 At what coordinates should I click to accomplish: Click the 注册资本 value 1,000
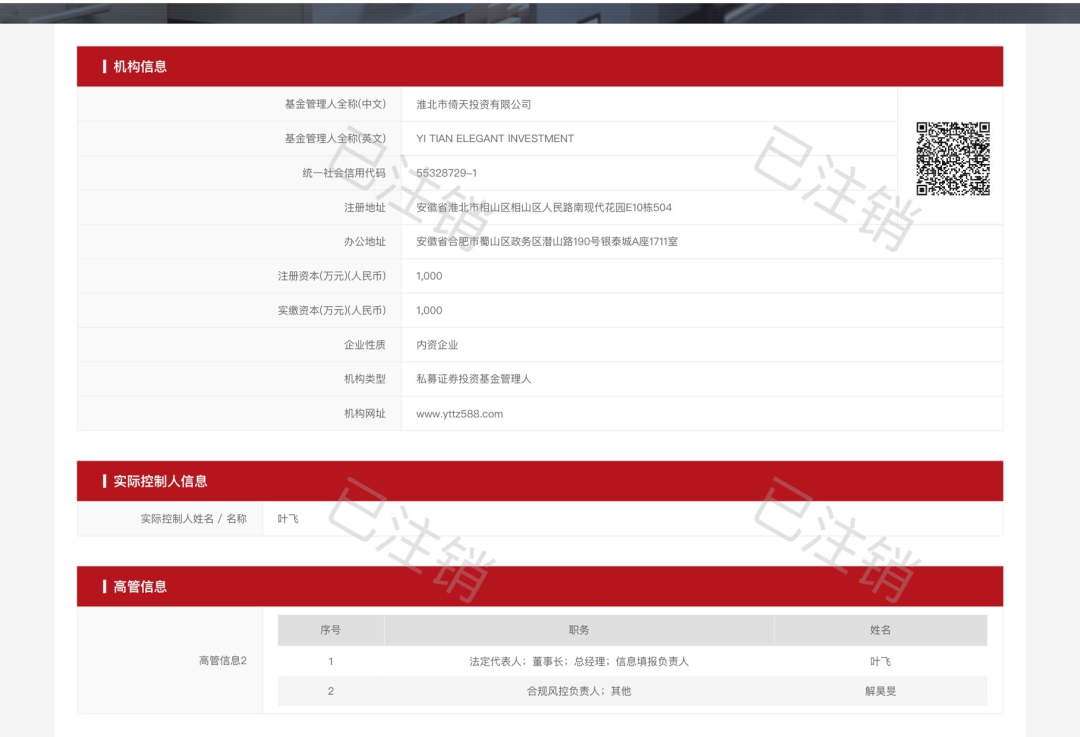tap(429, 276)
